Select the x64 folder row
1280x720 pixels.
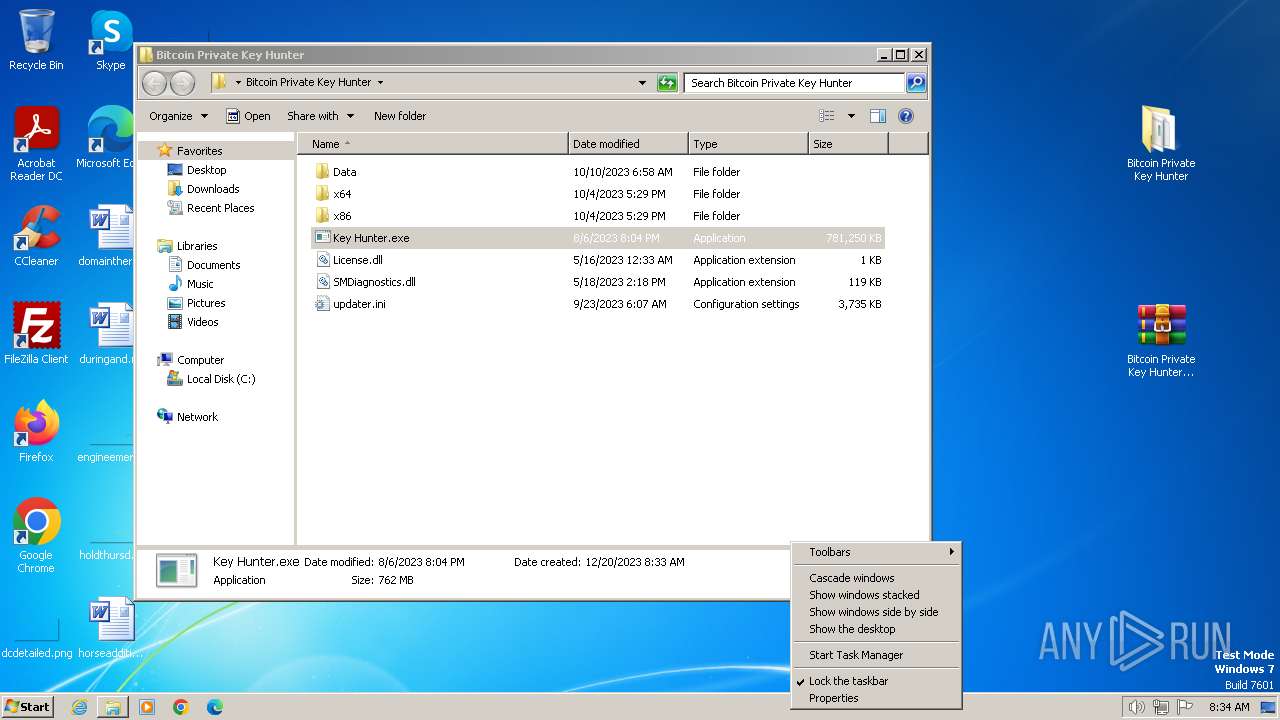[x=598, y=194]
